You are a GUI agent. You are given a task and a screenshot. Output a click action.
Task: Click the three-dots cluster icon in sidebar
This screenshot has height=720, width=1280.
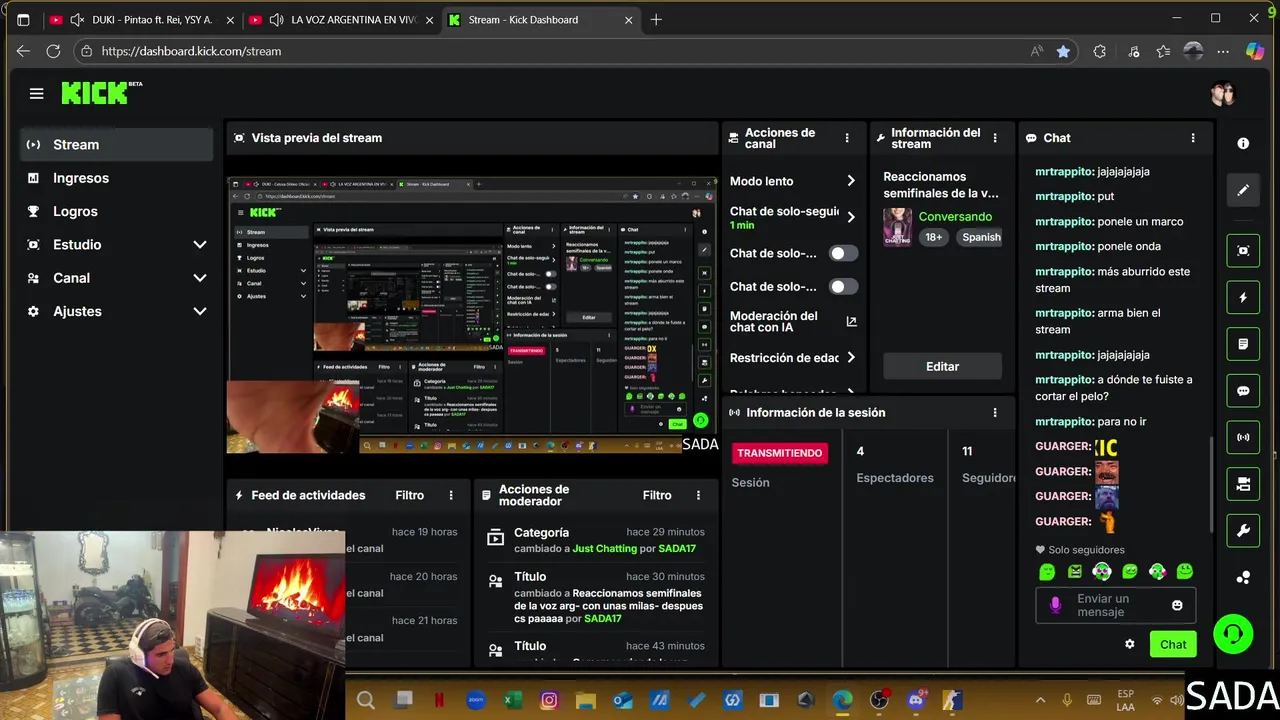point(1243,577)
